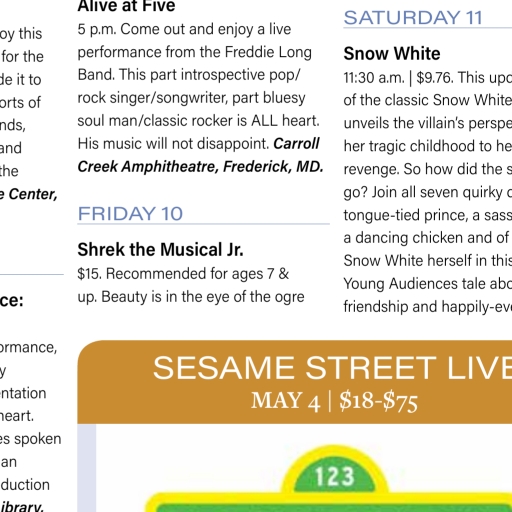512x512 pixels.
Task: Click the 'tongue-tied prince' text line
Action: [428, 215]
